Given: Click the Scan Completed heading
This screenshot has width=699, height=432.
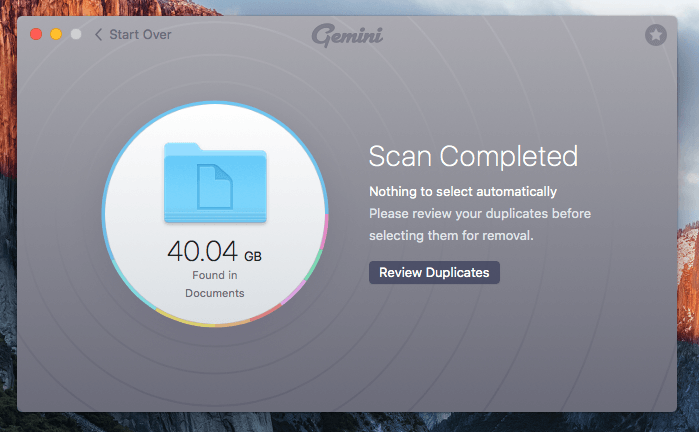Looking at the screenshot, I should pos(473,156).
